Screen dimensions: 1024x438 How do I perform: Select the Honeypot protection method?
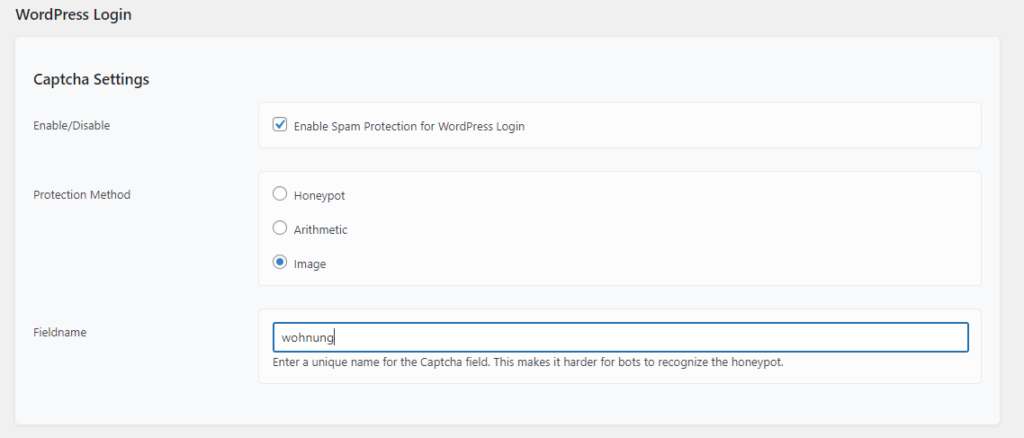coord(280,194)
